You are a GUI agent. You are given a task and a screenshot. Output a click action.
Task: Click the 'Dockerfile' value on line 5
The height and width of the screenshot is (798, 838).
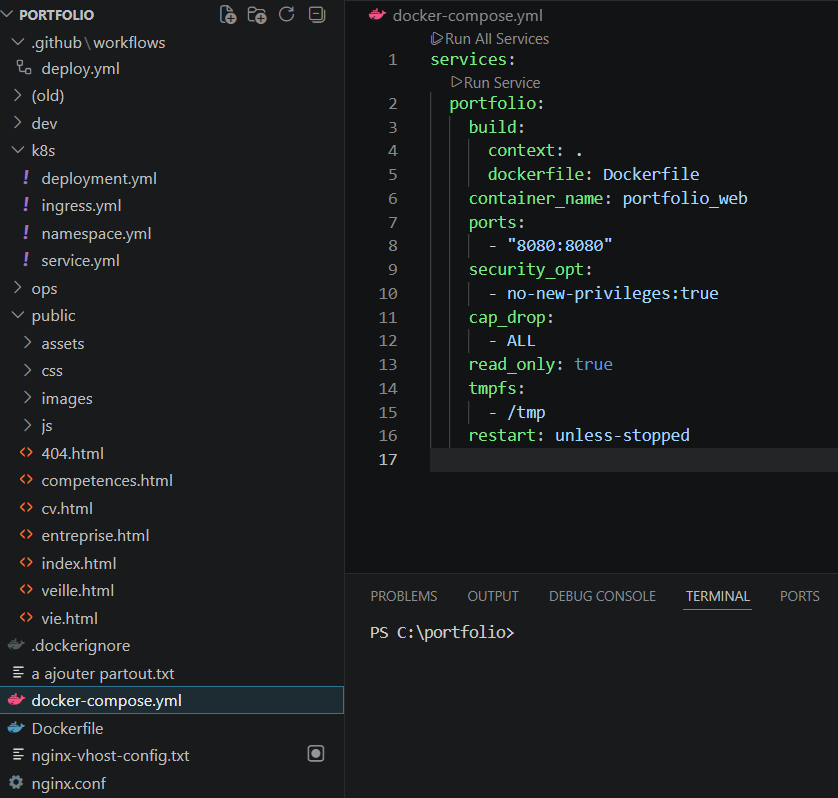651,174
